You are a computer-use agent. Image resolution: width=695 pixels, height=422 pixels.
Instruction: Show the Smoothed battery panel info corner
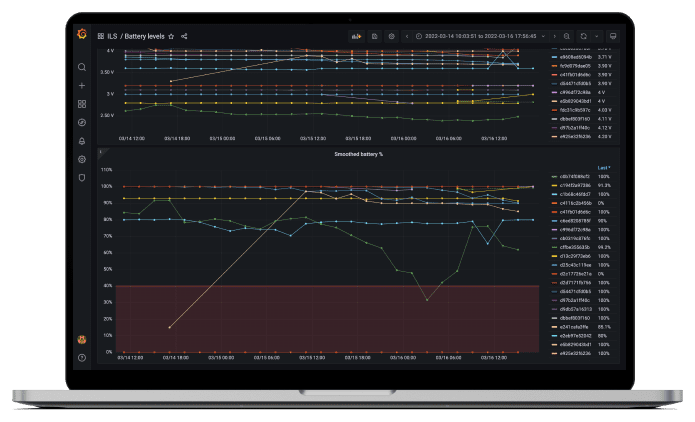click(101, 152)
